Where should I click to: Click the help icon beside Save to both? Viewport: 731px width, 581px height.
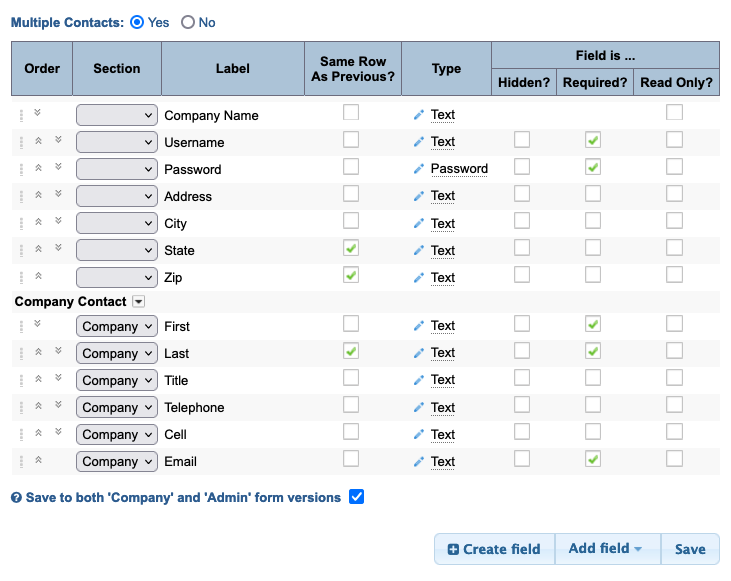(x=16, y=498)
